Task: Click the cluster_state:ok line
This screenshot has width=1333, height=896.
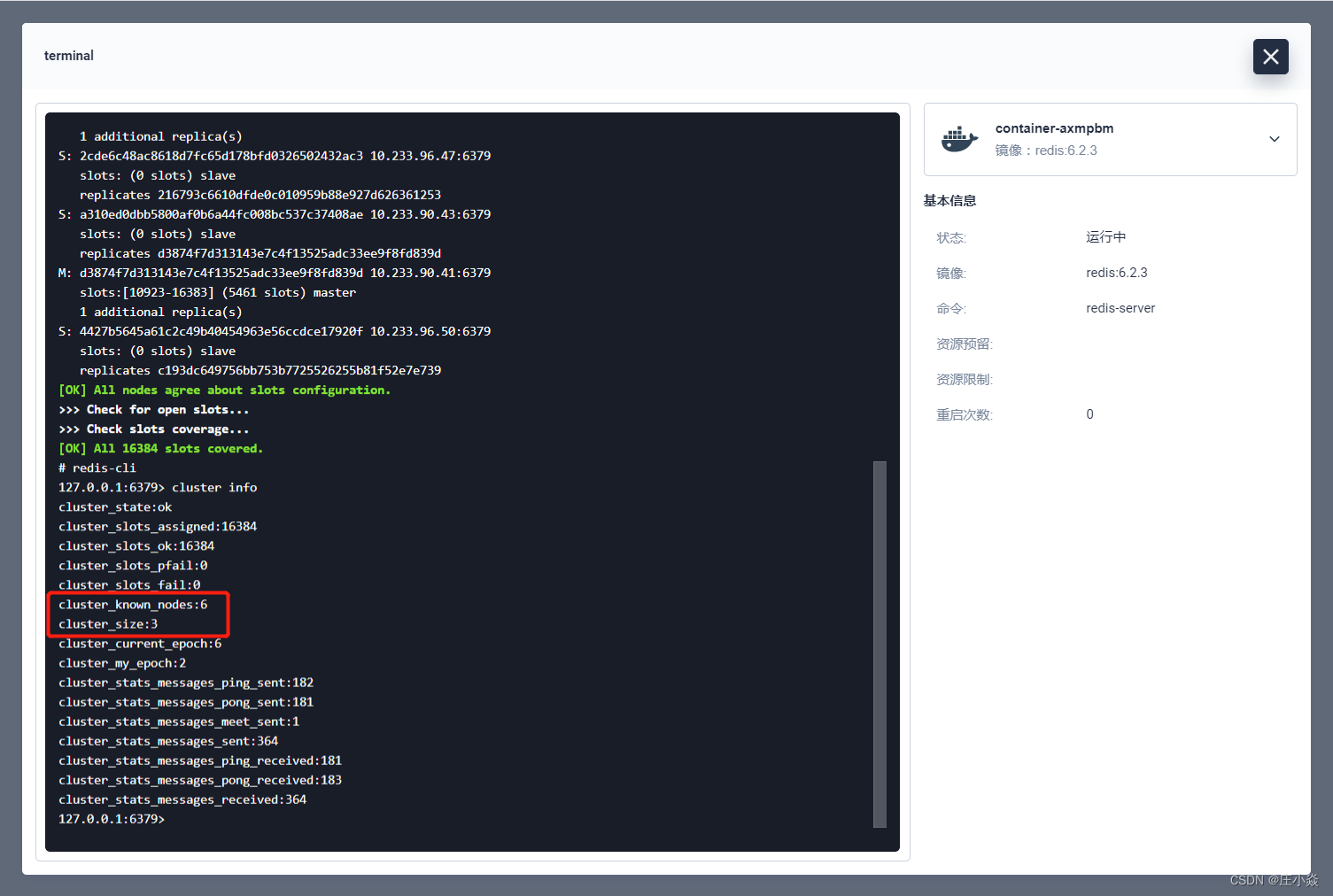Action: pos(115,507)
